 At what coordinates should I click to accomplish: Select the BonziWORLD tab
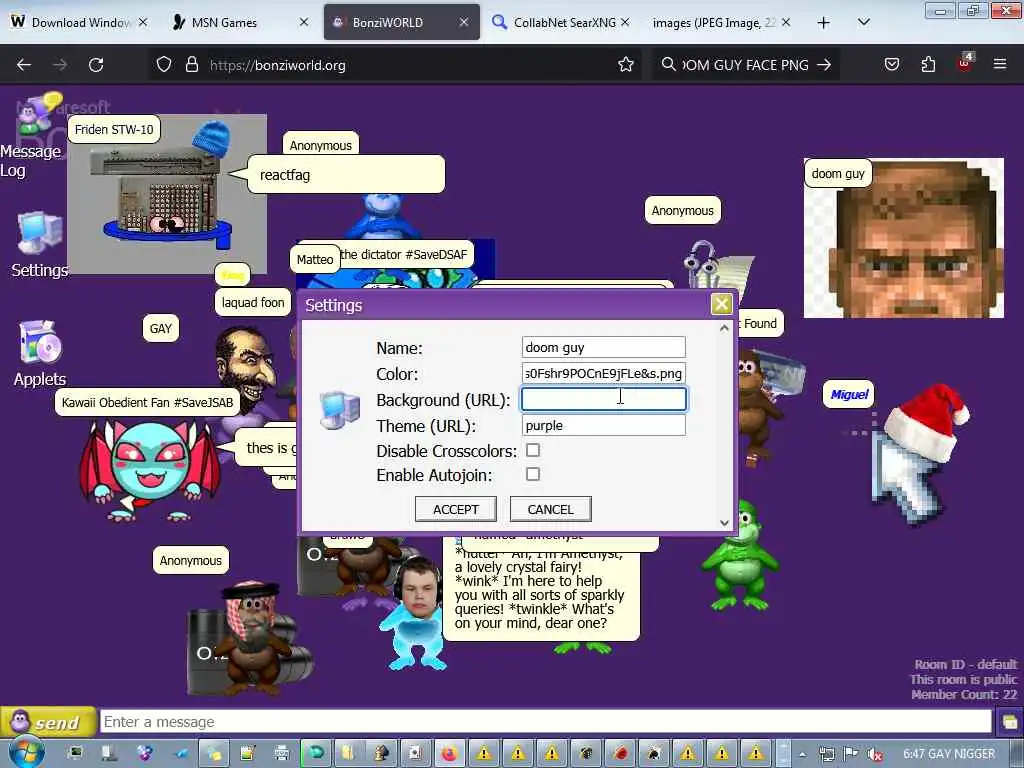coord(401,22)
